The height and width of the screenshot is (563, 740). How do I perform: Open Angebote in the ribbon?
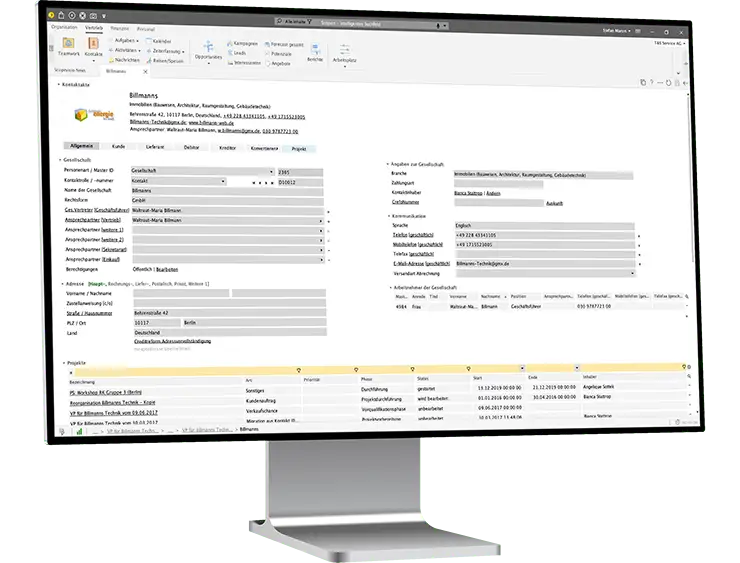(278, 63)
